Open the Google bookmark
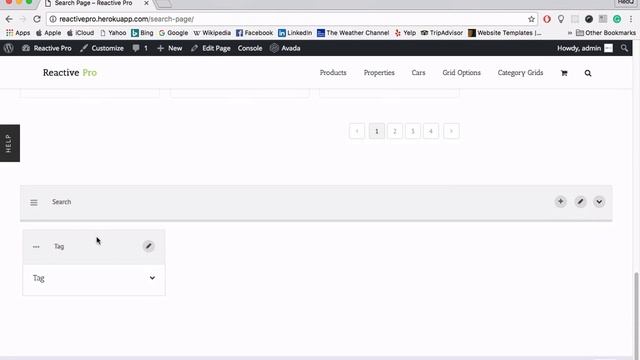 (173, 33)
